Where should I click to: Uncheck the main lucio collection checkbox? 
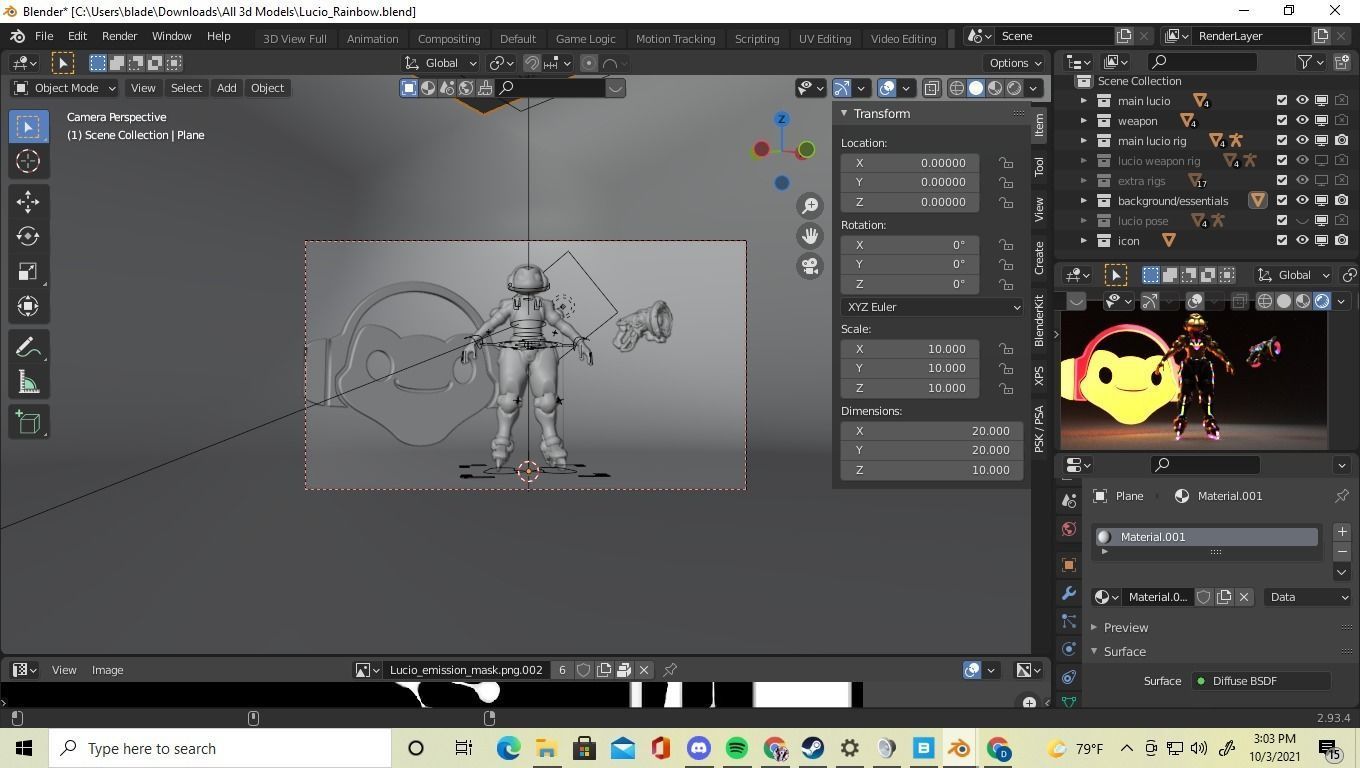pyautogui.click(x=1282, y=101)
